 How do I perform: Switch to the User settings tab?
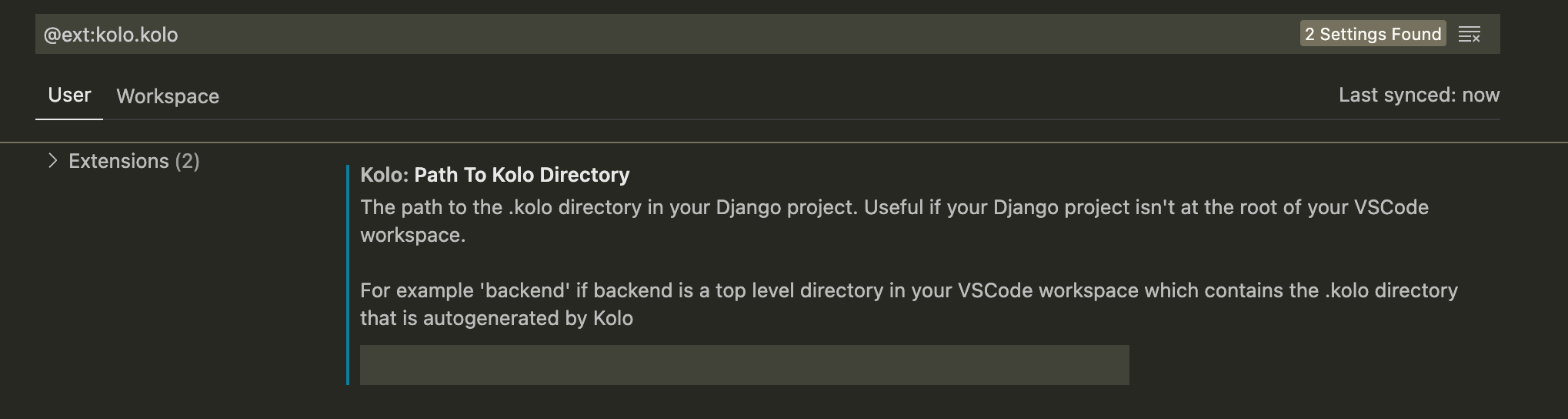tap(69, 96)
